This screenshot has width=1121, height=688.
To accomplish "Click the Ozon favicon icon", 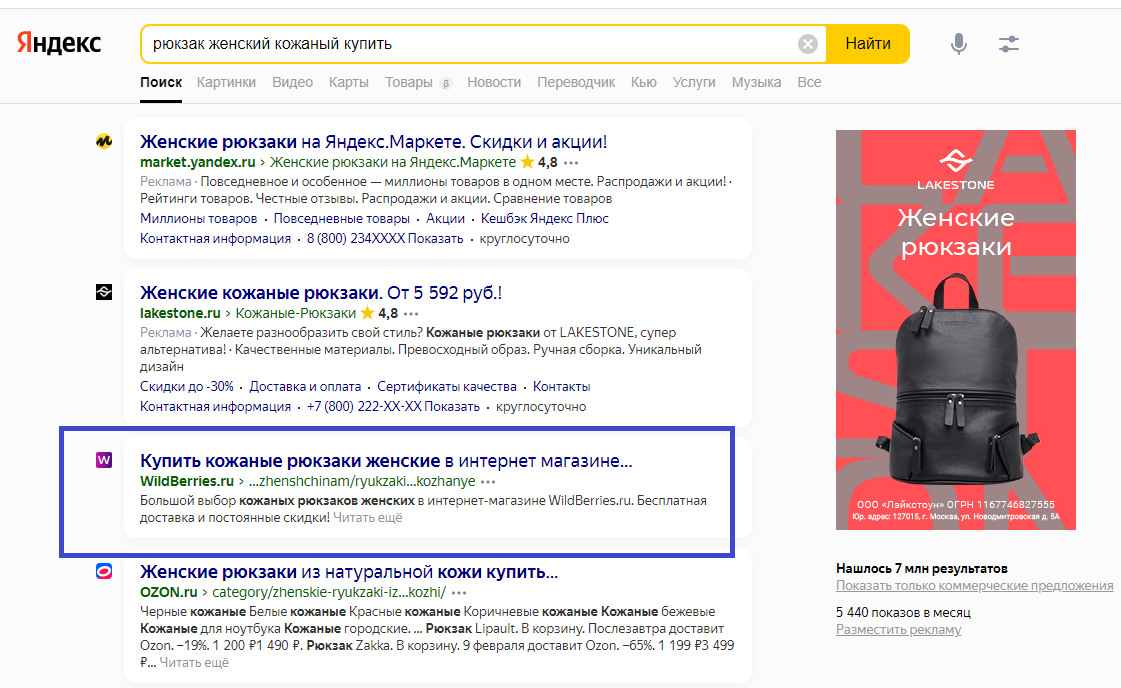I will pos(103,572).
